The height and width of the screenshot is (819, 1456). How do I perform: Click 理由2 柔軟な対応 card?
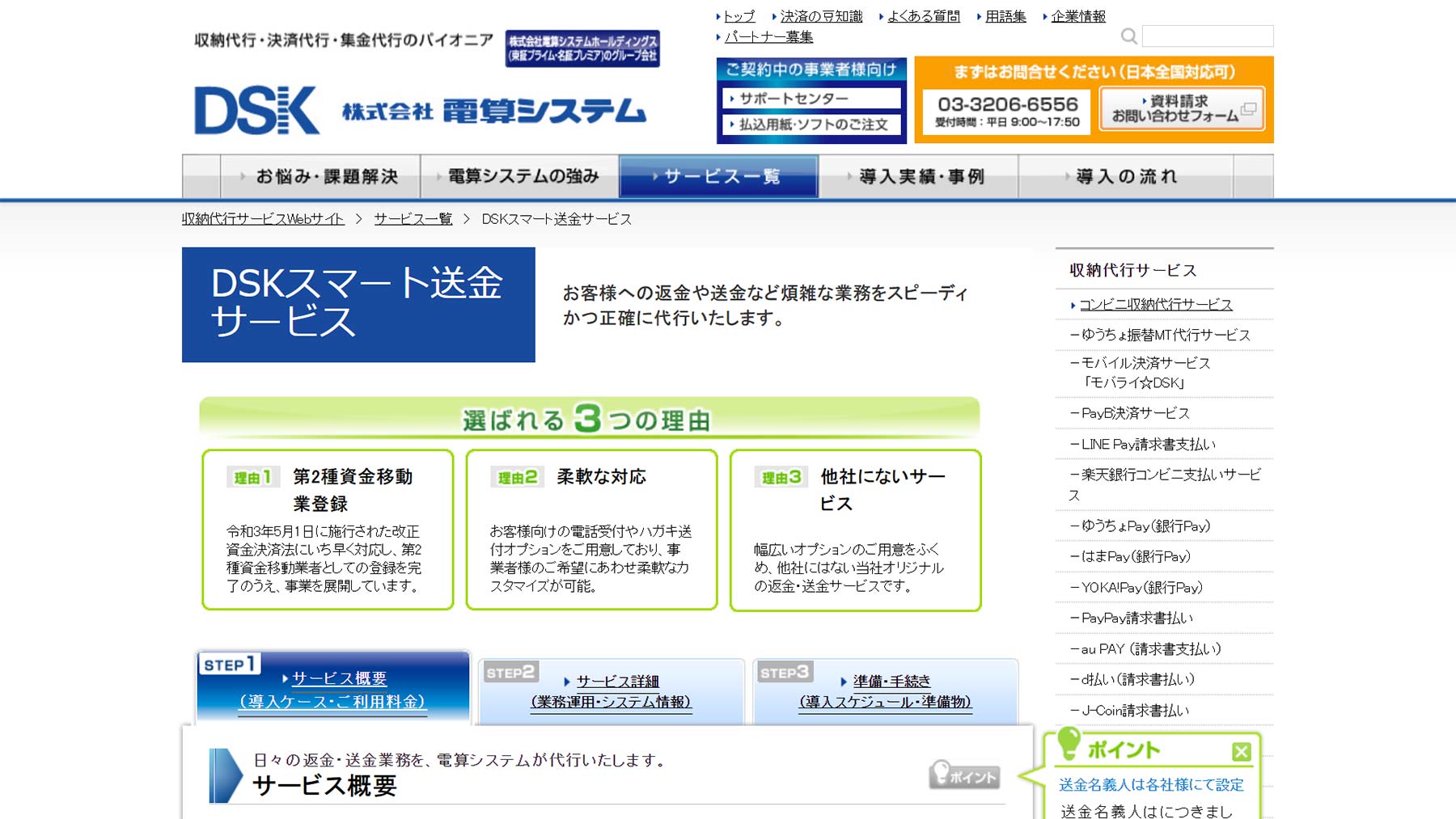click(591, 530)
